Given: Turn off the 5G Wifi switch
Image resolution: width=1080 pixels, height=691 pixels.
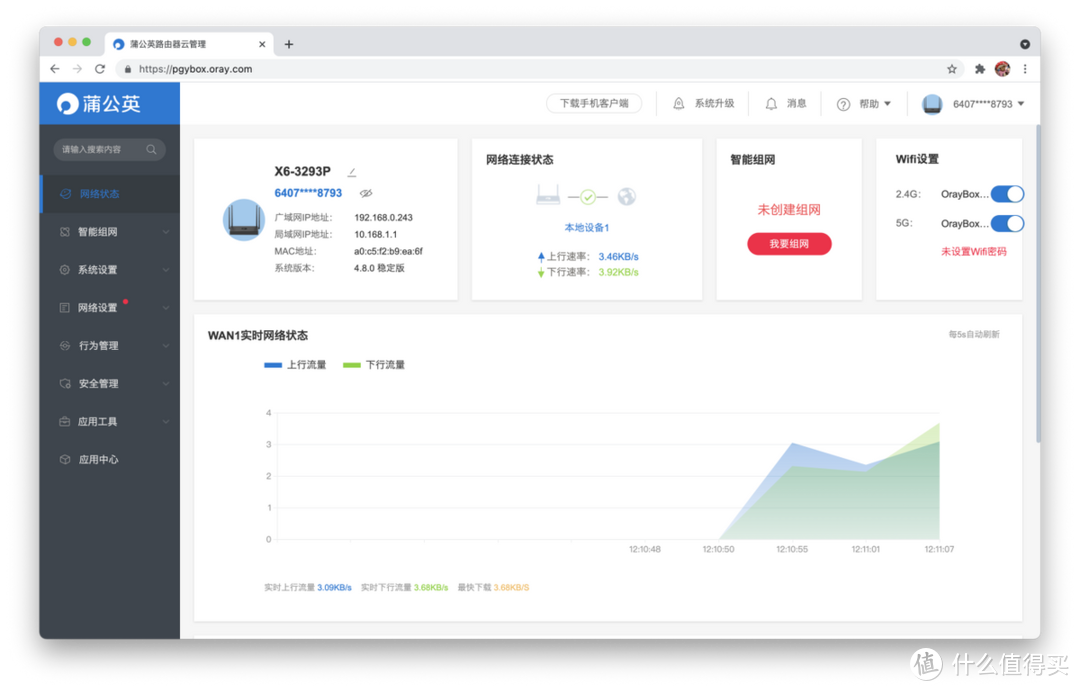Looking at the screenshot, I should coord(1006,224).
